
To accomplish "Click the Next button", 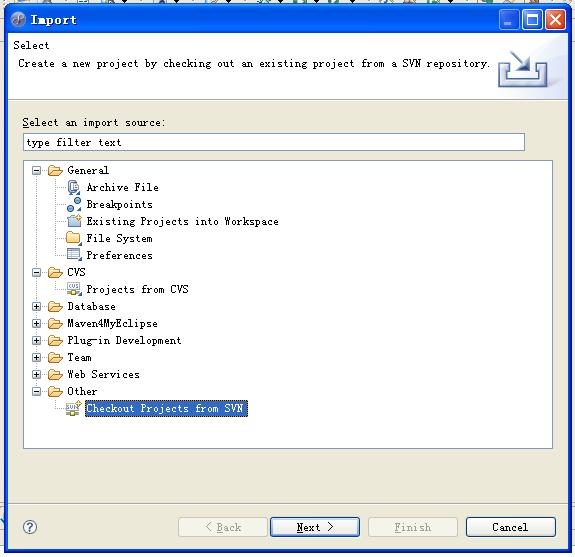I will (315, 527).
